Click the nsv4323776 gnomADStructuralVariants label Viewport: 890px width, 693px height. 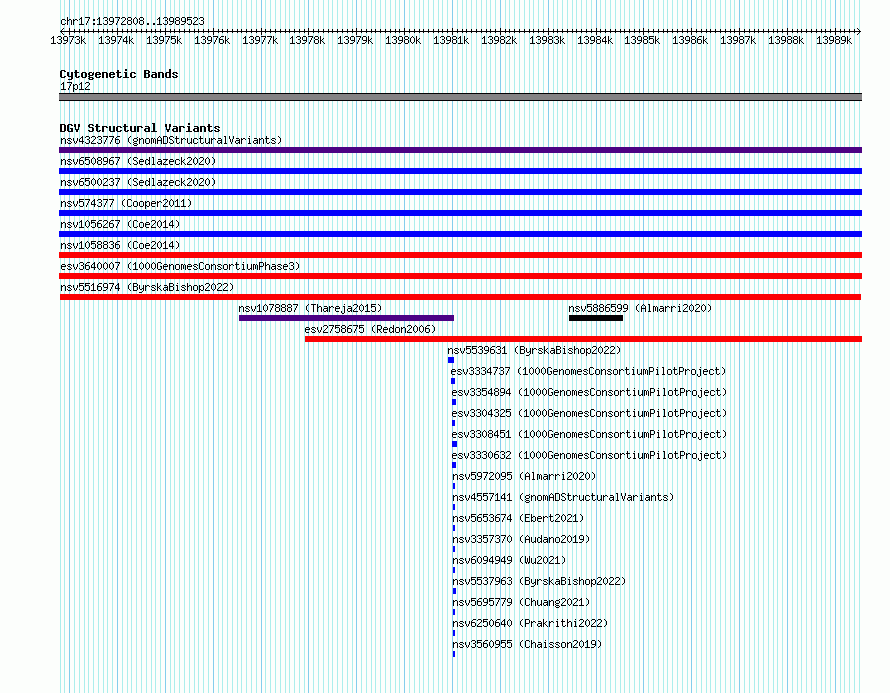point(171,140)
